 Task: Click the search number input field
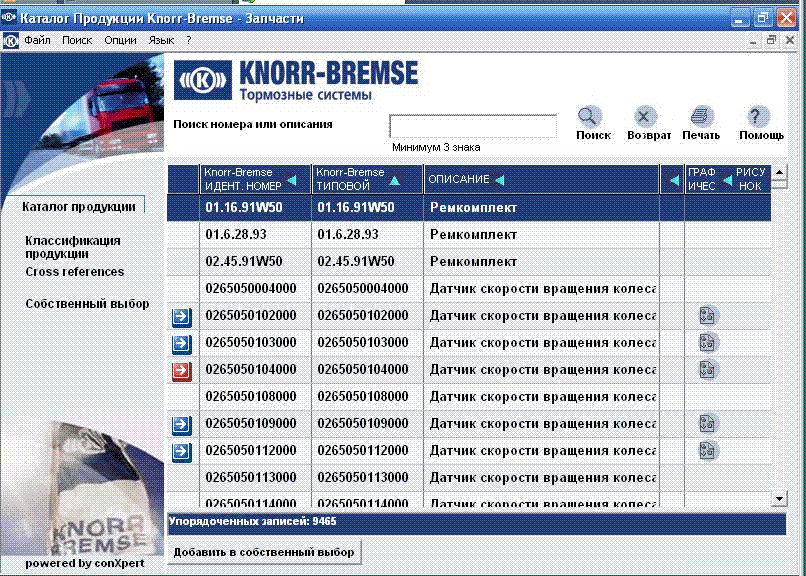point(472,126)
